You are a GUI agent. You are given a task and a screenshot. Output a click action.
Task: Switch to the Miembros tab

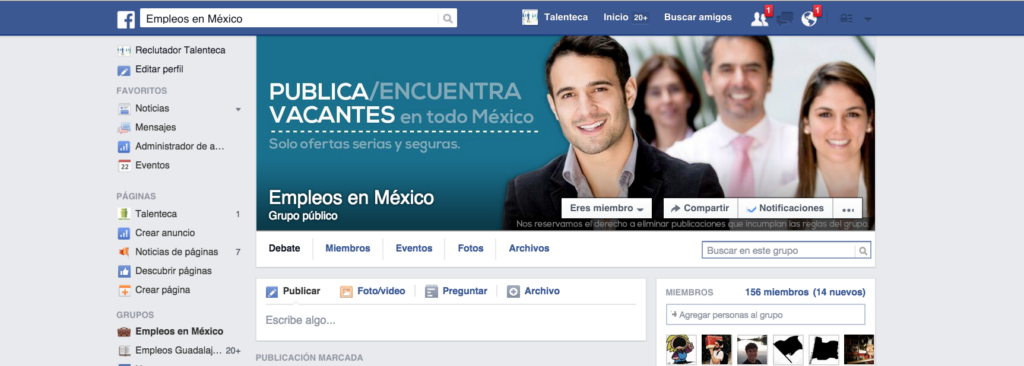pyautogui.click(x=347, y=248)
